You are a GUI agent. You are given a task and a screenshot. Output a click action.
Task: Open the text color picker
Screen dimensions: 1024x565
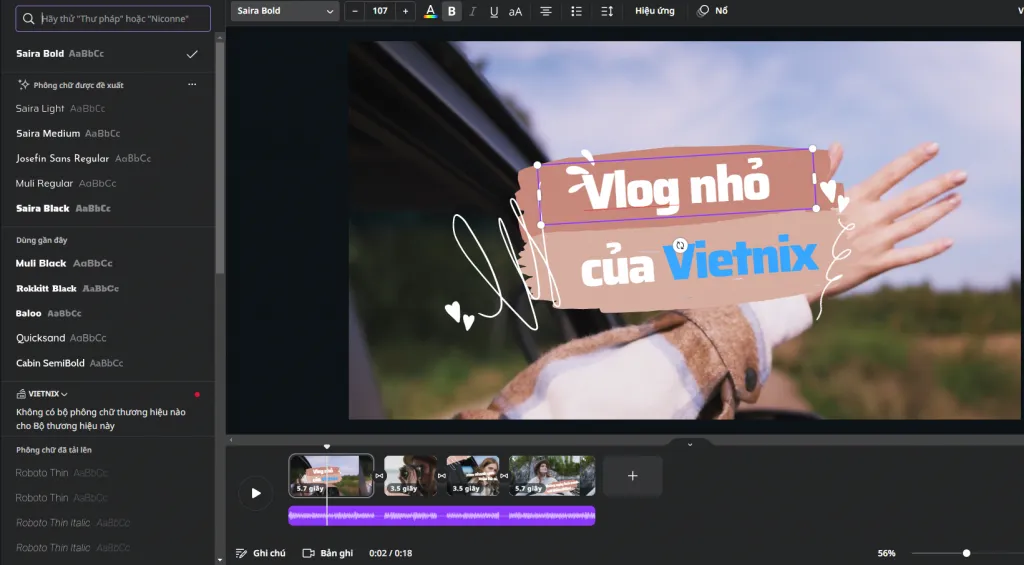pos(430,11)
